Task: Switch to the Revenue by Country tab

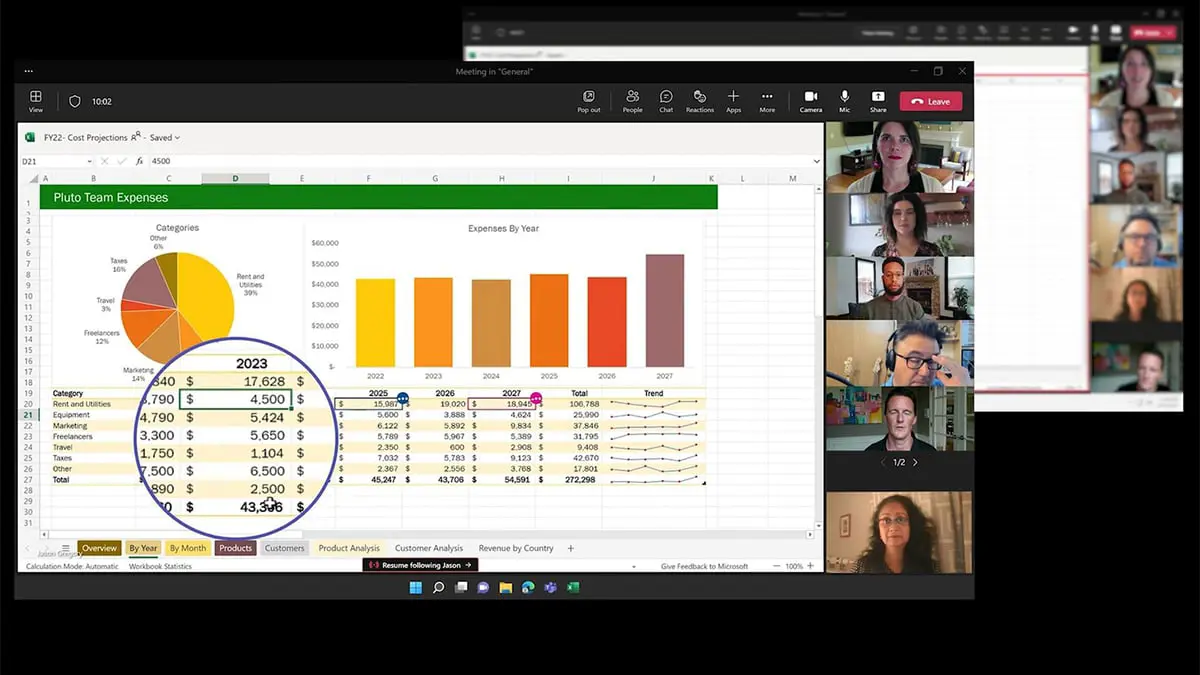Action: [x=515, y=548]
